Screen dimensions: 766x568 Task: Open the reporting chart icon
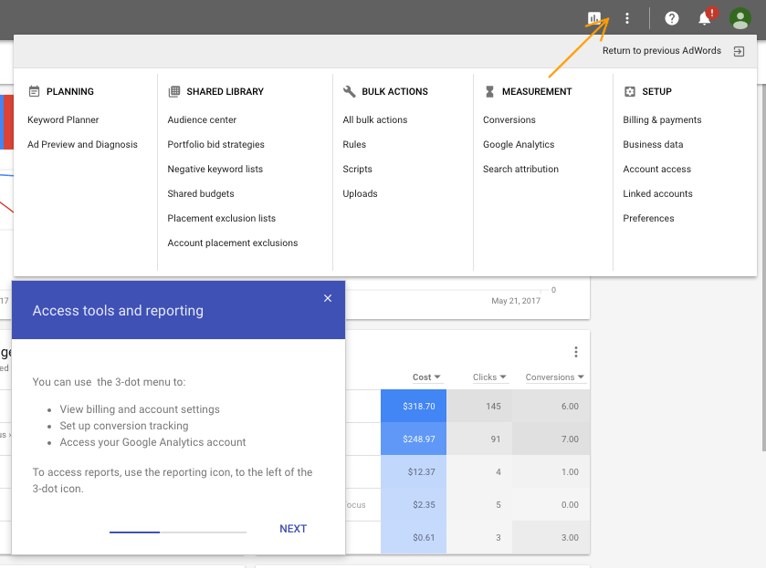click(x=594, y=19)
